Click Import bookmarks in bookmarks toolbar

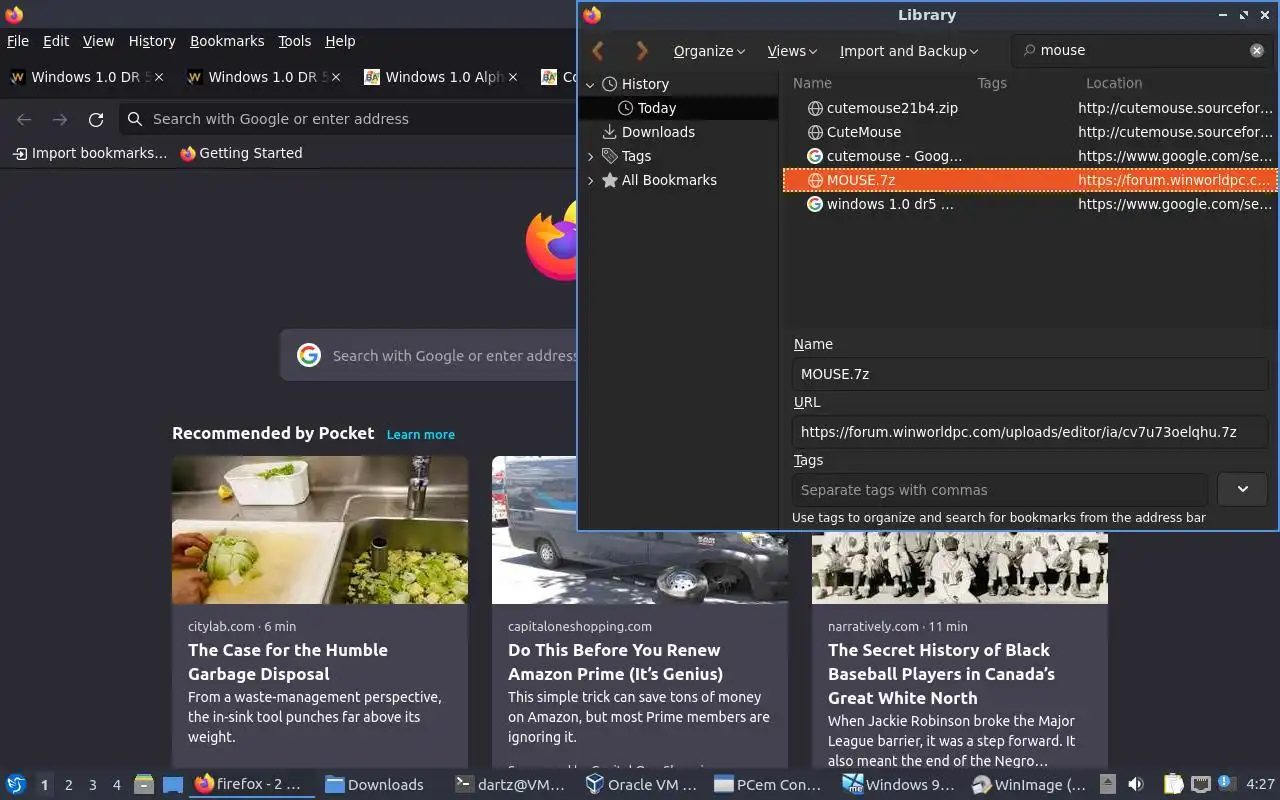tap(89, 153)
